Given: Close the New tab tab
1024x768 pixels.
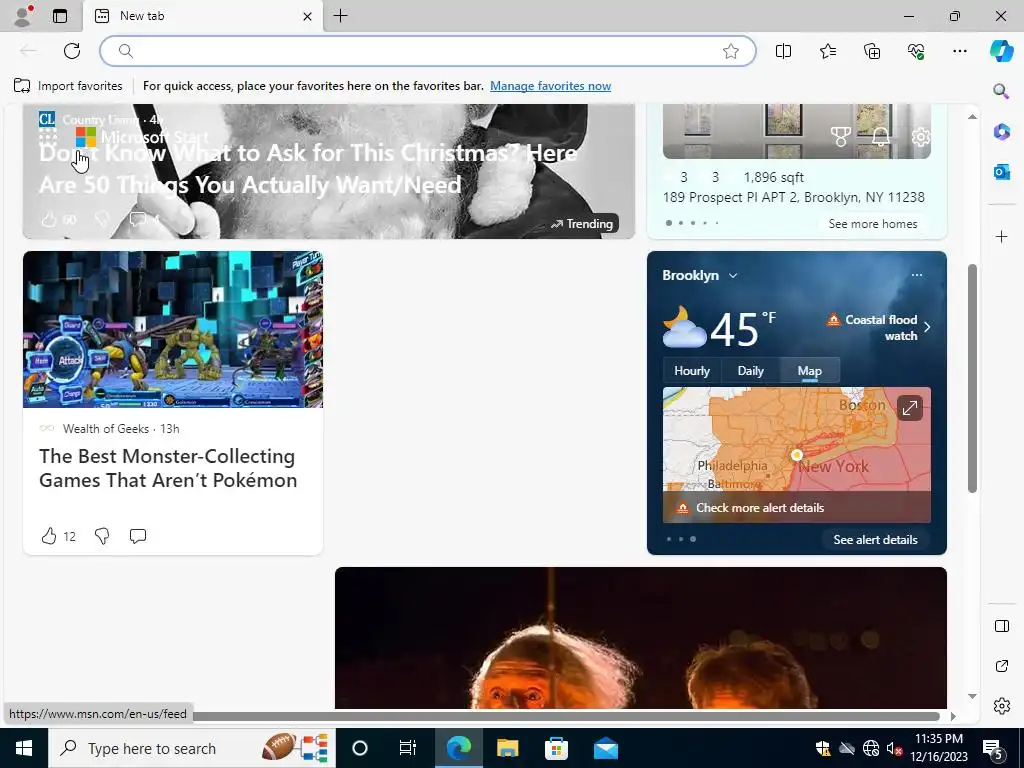Looking at the screenshot, I should (308, 16).
